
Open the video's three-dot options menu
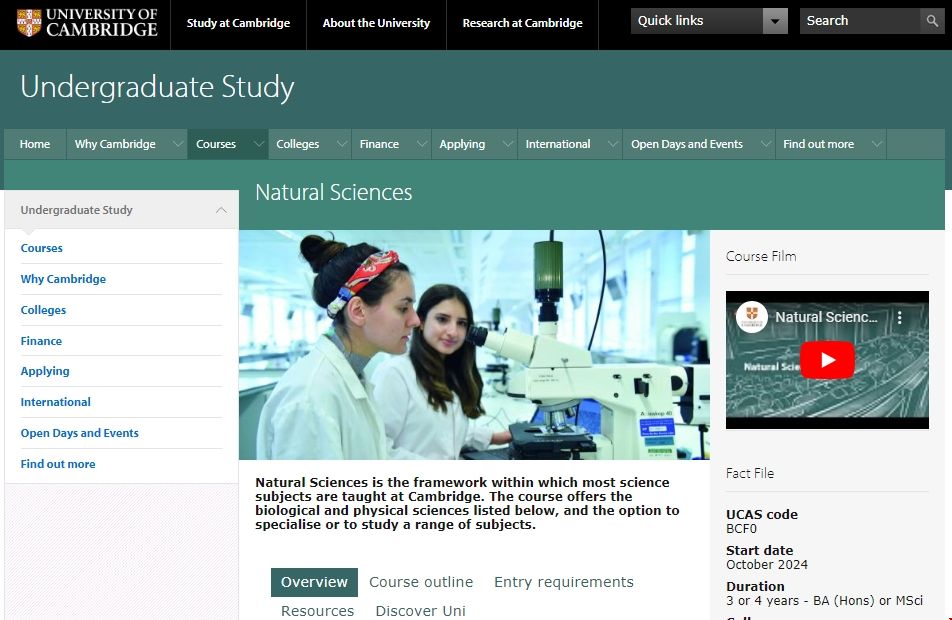tap(899, 317)
